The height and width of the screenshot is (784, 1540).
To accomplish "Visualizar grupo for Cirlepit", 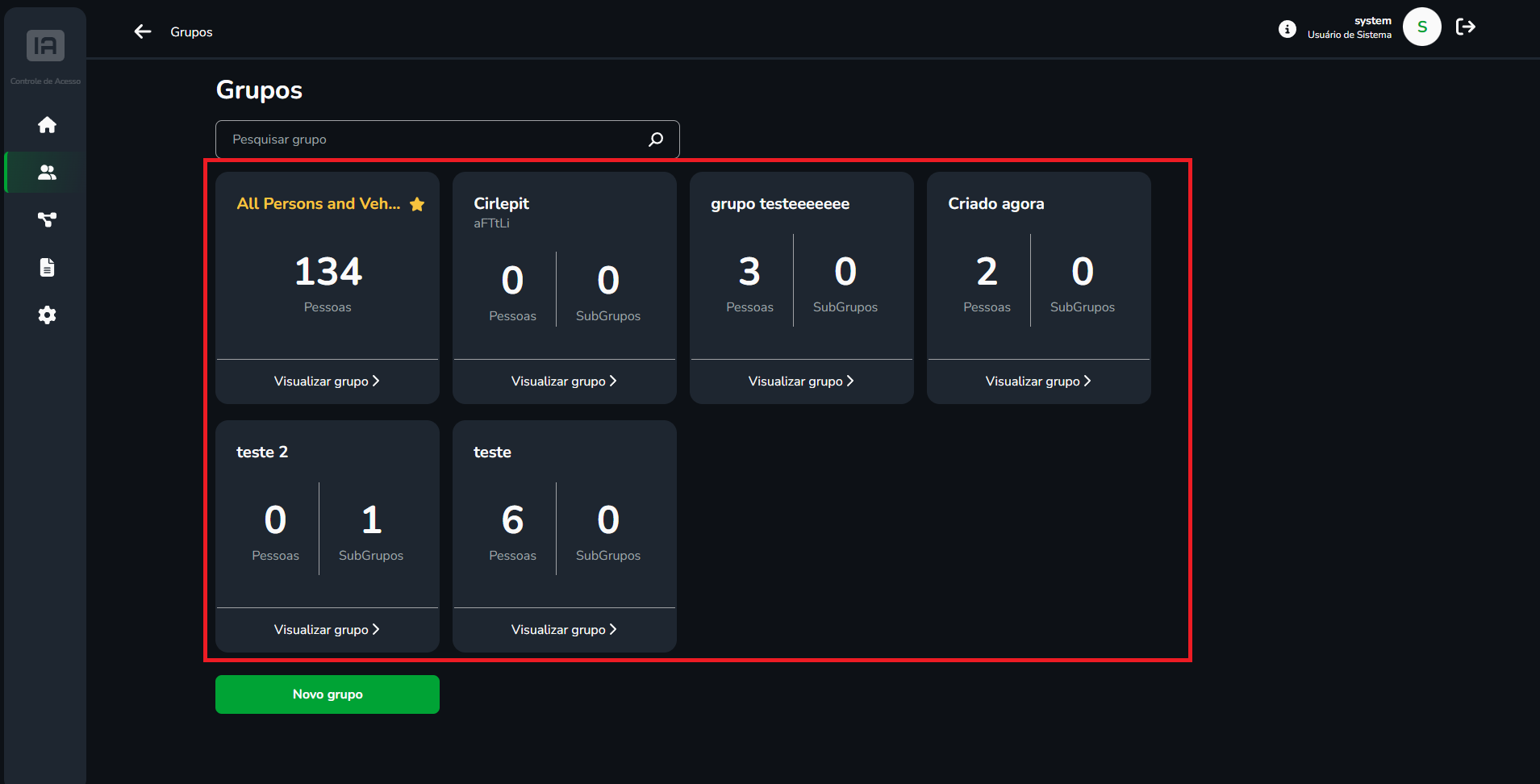I will coord(565,381).
